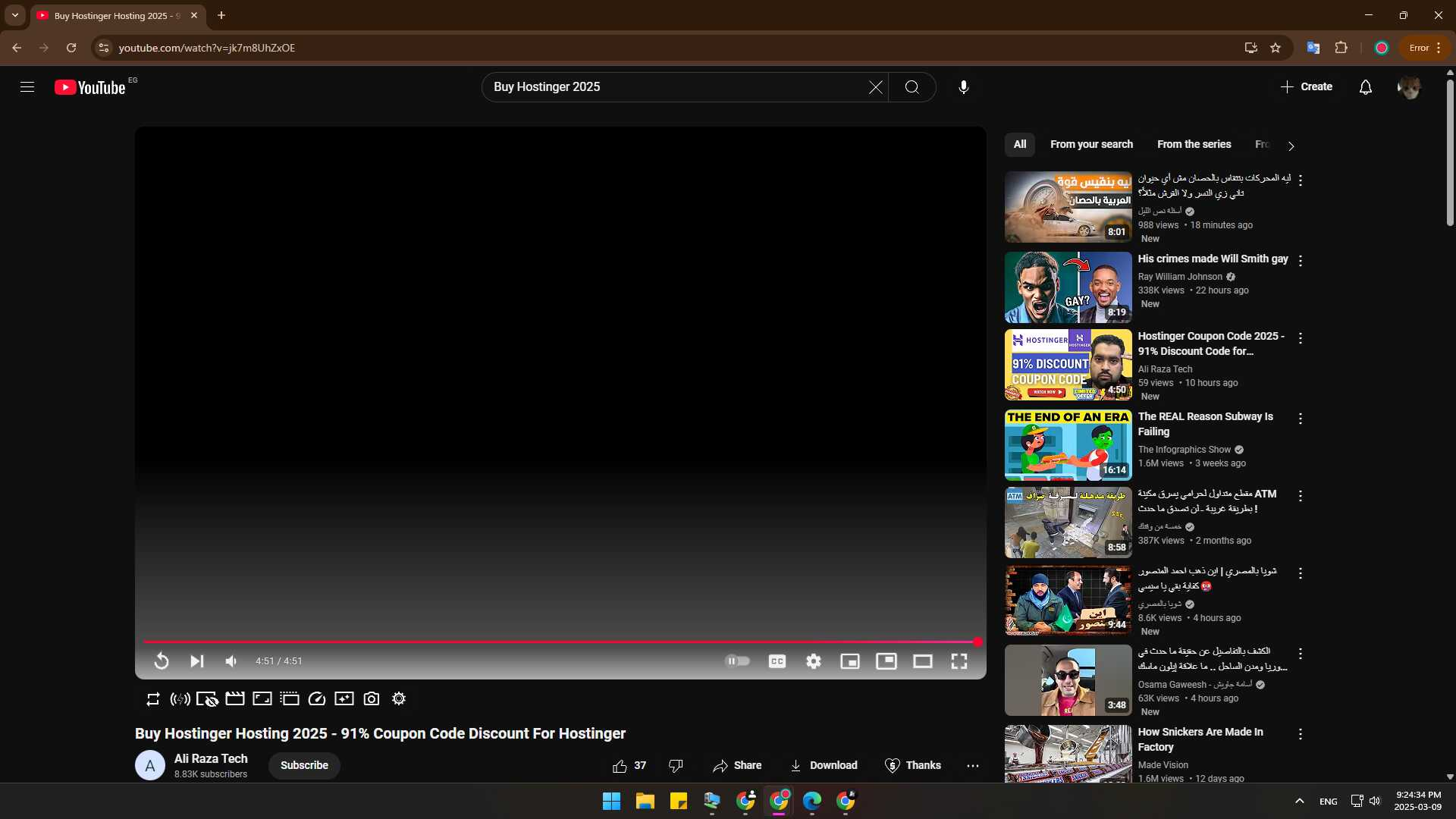Open the Windows Start menu

[611, 801]
